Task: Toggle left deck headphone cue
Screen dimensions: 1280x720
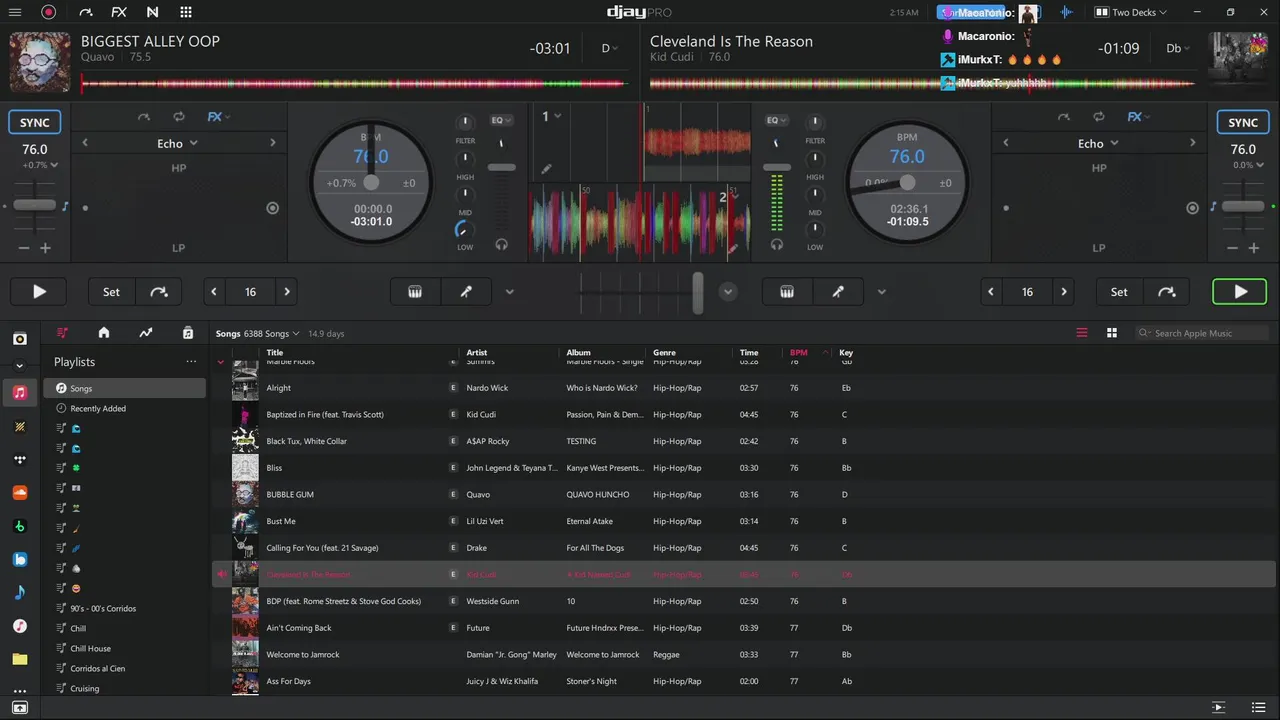Action: click(x=501, y=244)
